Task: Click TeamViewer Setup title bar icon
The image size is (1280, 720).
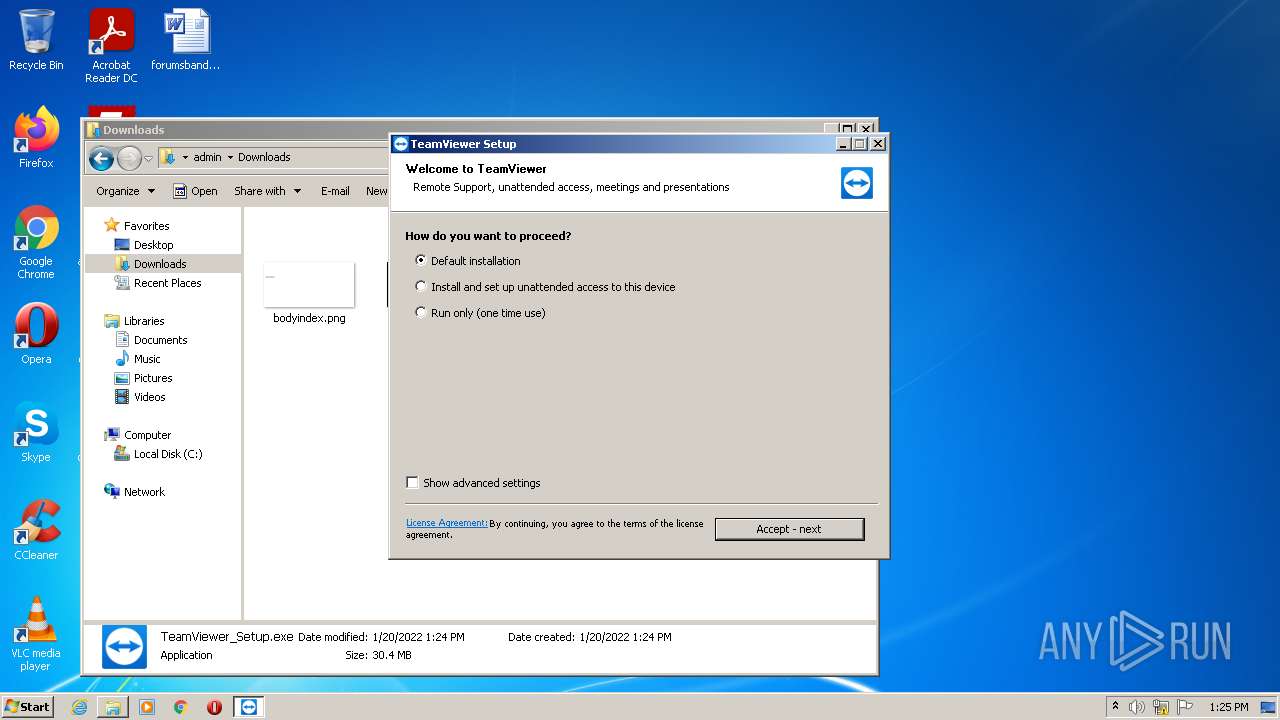Action: tap(400, 143)
